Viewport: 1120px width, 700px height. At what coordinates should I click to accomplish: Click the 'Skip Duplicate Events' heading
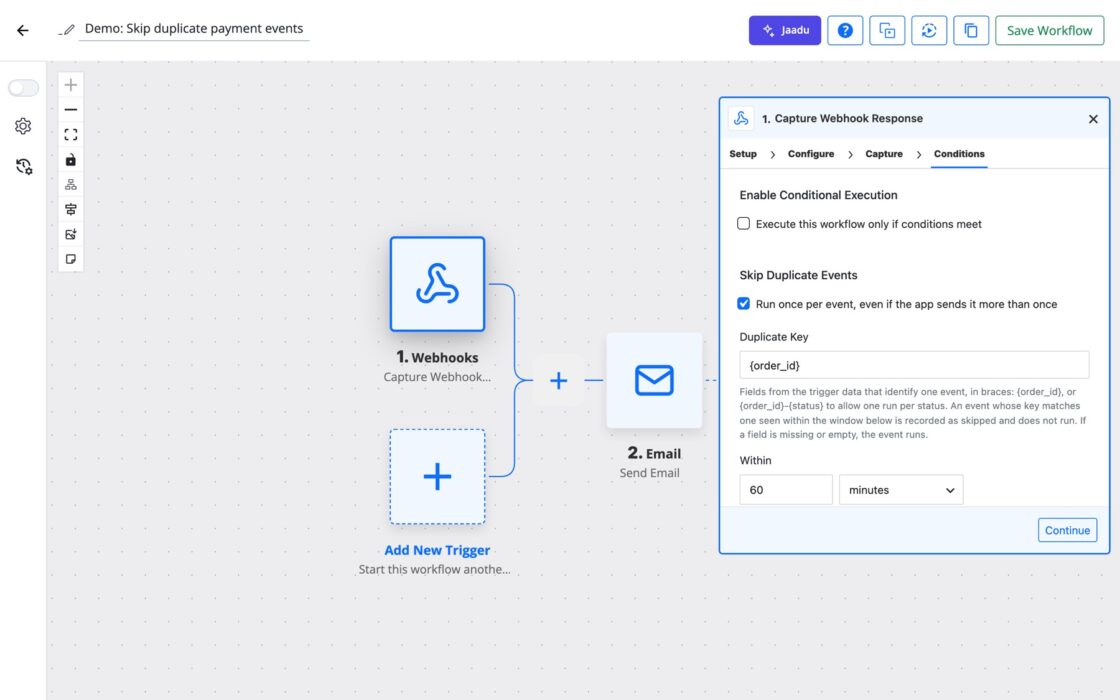798,275
